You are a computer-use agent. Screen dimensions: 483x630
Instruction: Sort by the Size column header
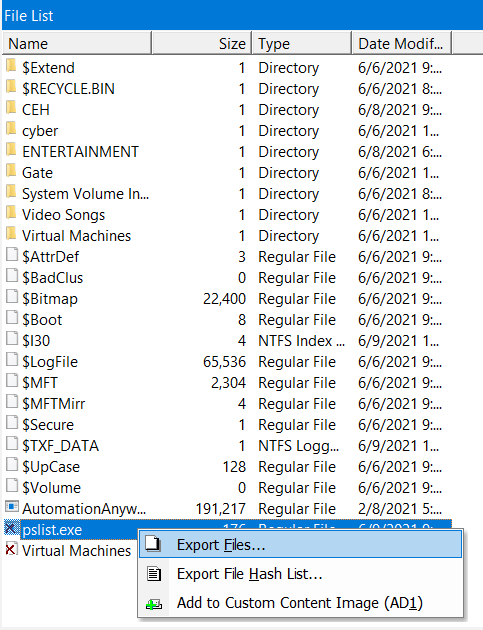[x=202, y=43]
